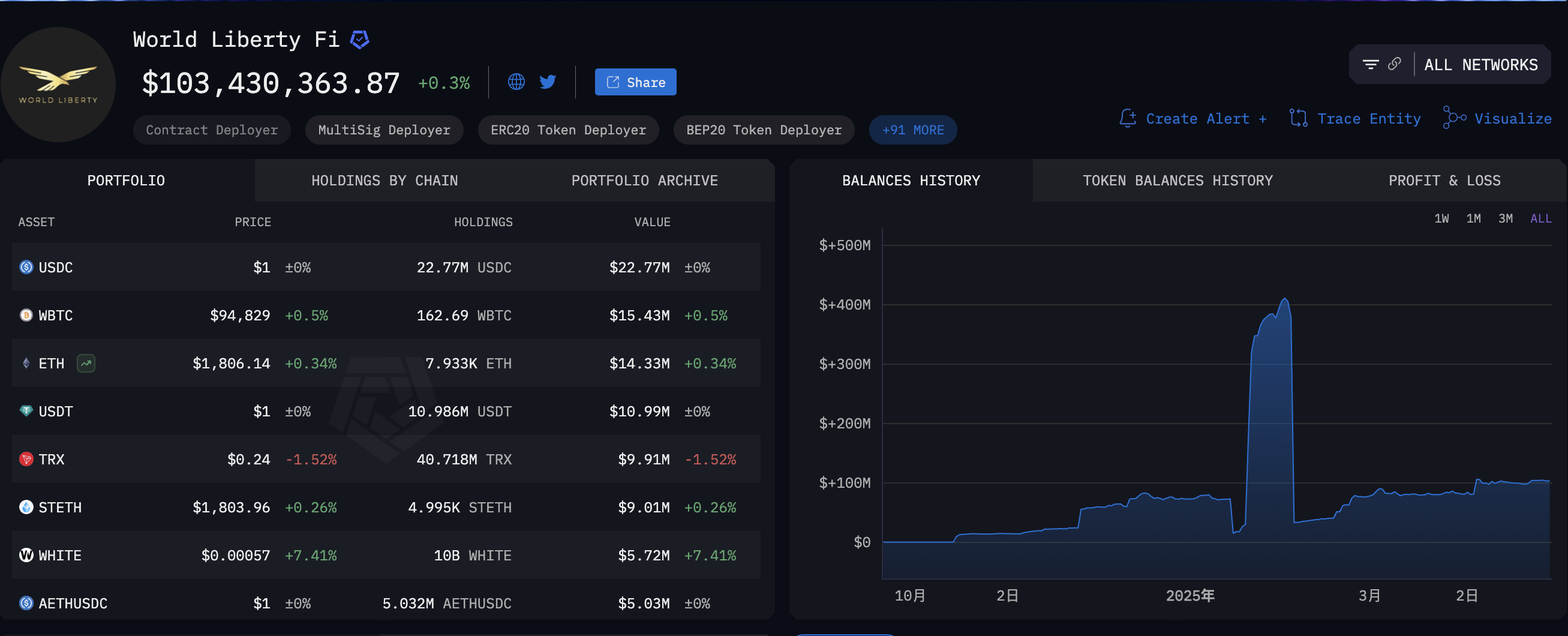Select the 1M time range
Image resolution: width=1568 pixels, height=636 pixels.
pos(1473,218)
